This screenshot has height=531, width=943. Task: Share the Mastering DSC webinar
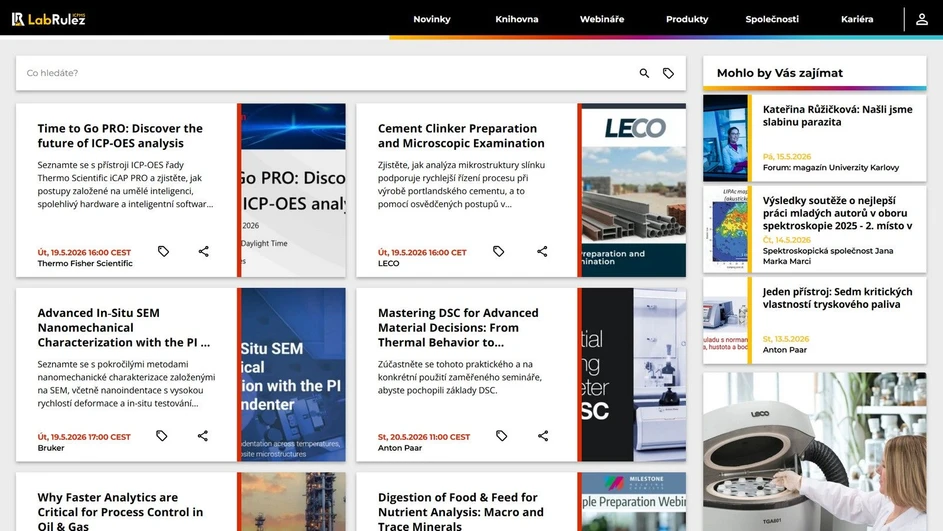(543, 436)
